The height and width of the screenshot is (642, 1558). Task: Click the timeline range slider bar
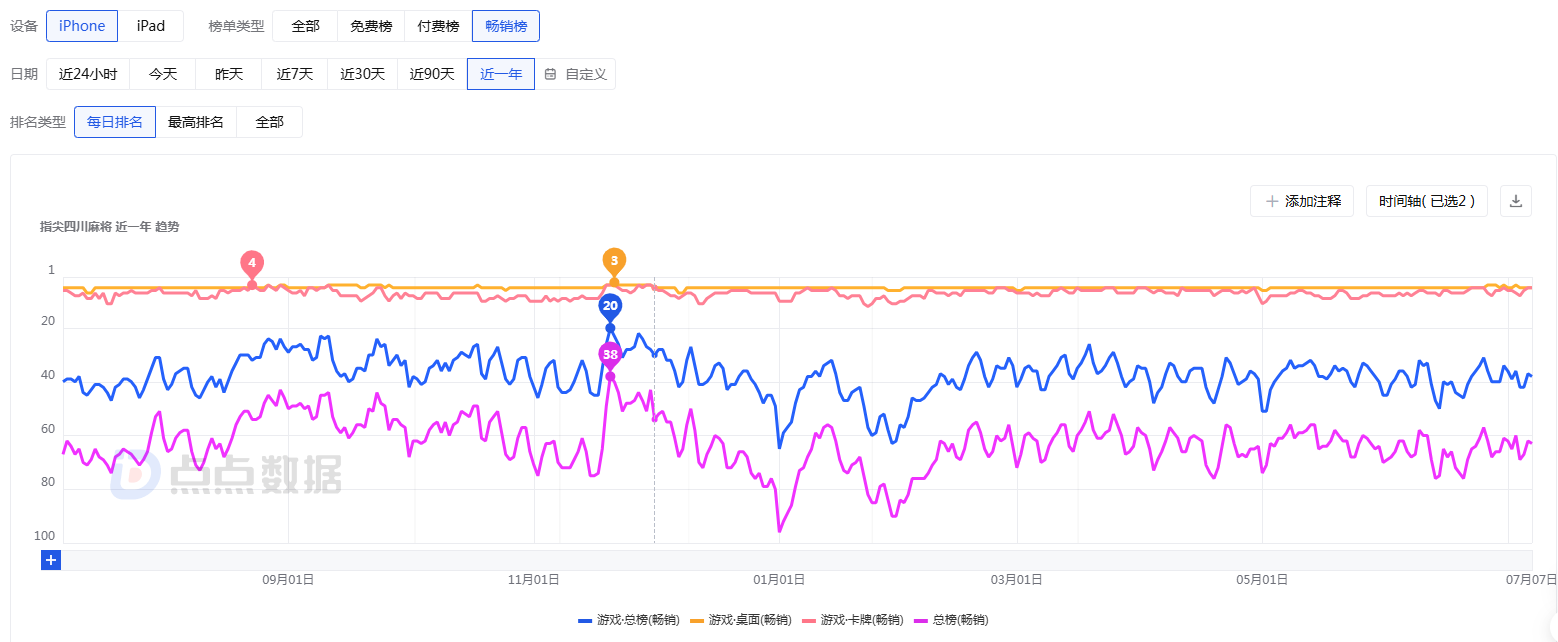[796, 560]
